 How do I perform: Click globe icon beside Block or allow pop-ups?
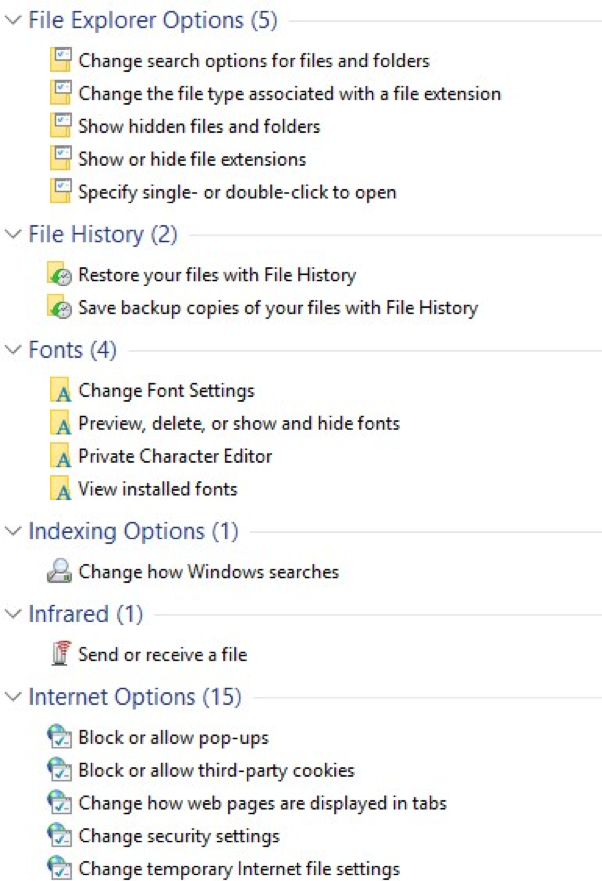click(x=60, y=737)
